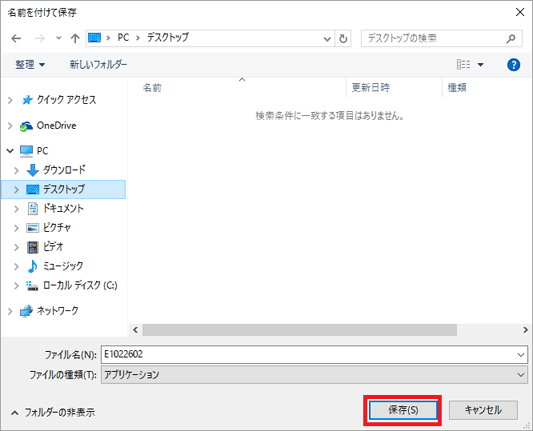The height and width of the screenshot is (431, 533).
Task: Expand the ローカル ディスク (C:) node
Action: pyautogui.click(x=16, y=286)
